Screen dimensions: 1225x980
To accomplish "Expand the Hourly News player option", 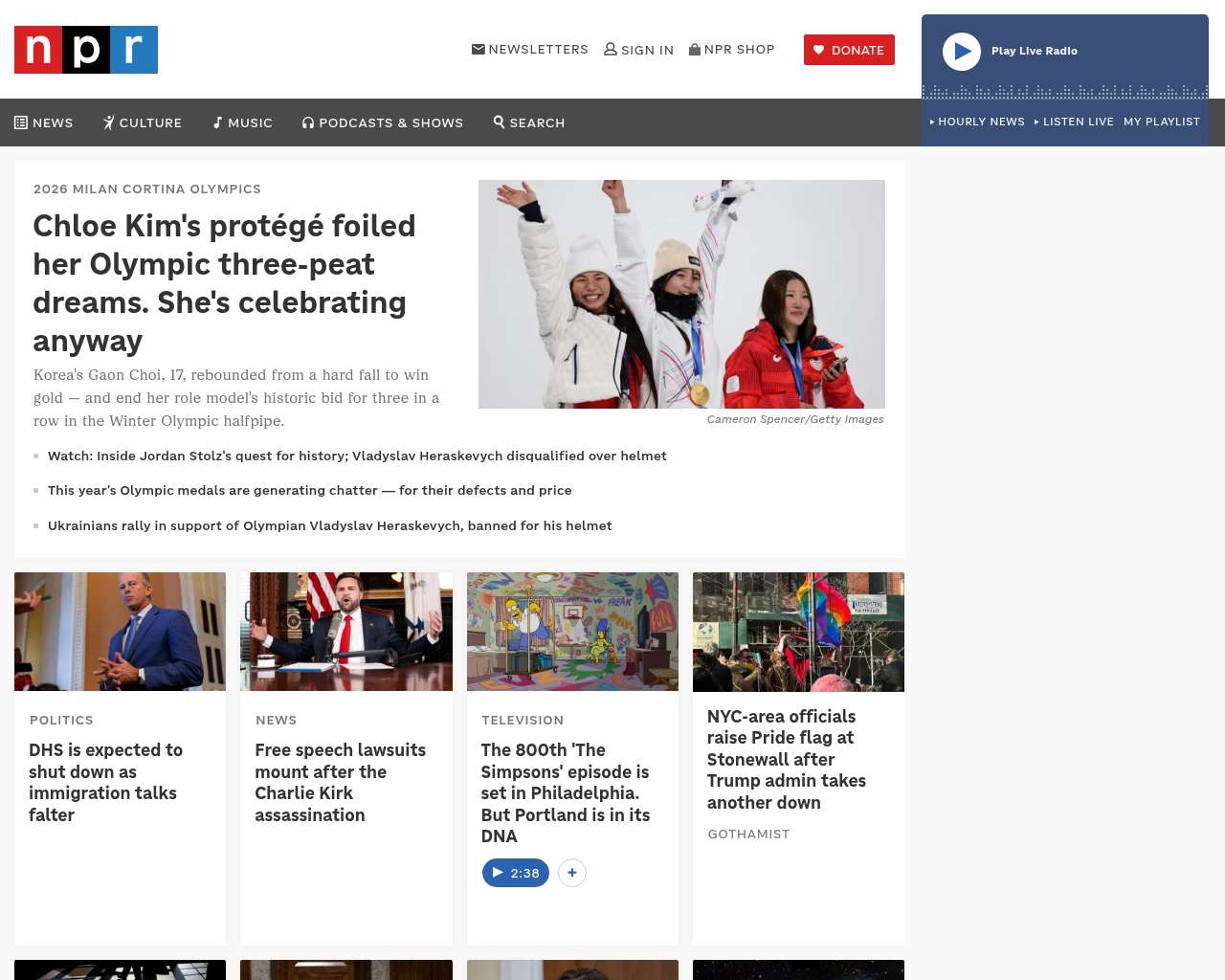I will (x=977, y=122).
